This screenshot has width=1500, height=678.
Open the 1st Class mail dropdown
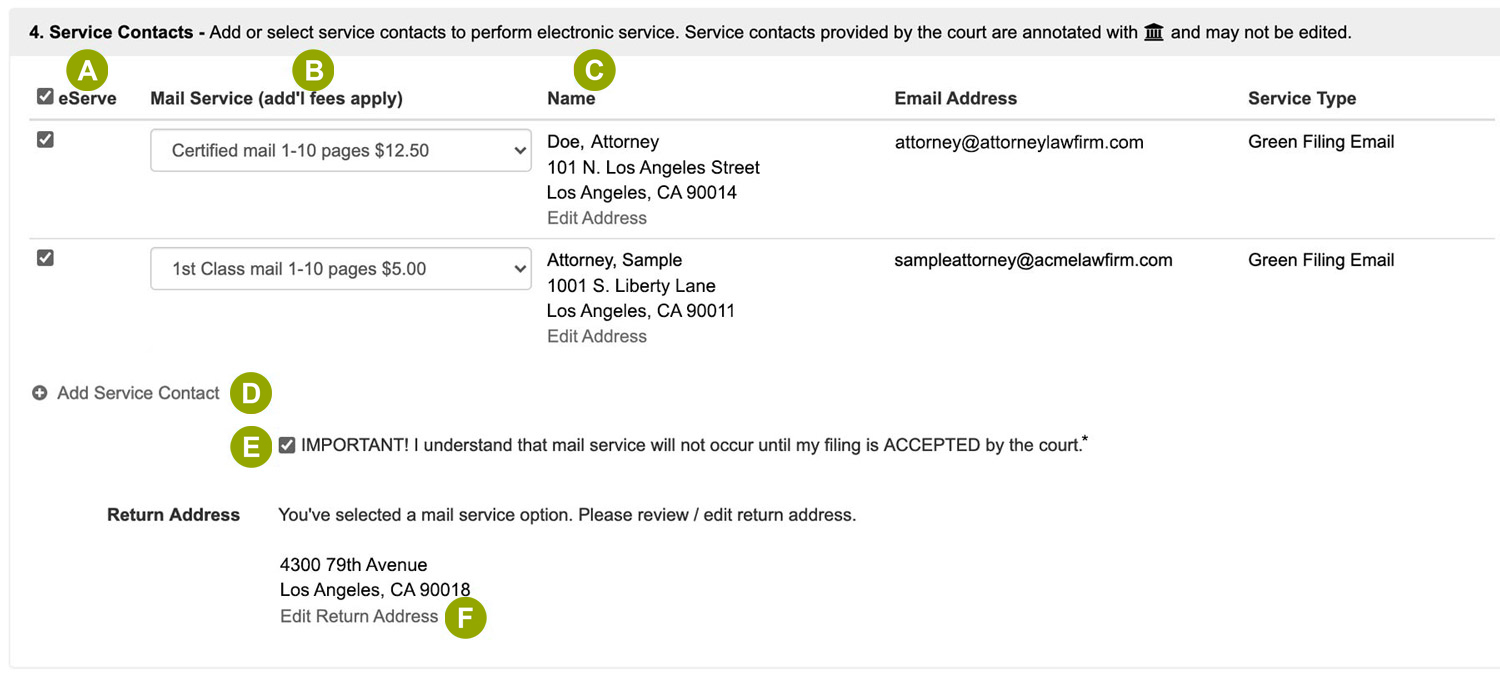pyautogui.click(x=340, y=268)
